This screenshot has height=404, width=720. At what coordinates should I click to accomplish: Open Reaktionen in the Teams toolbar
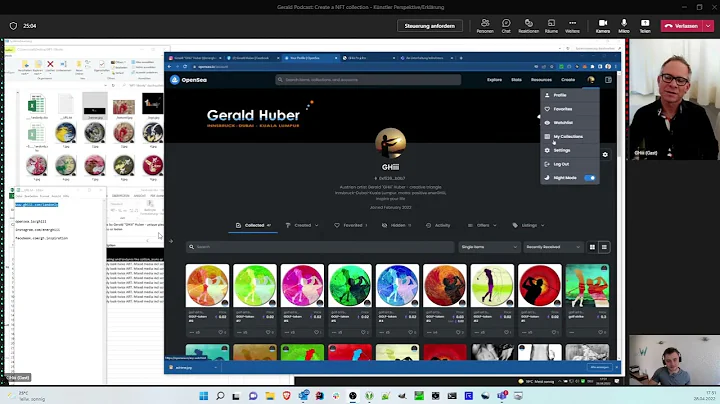(x=529, y=26)
